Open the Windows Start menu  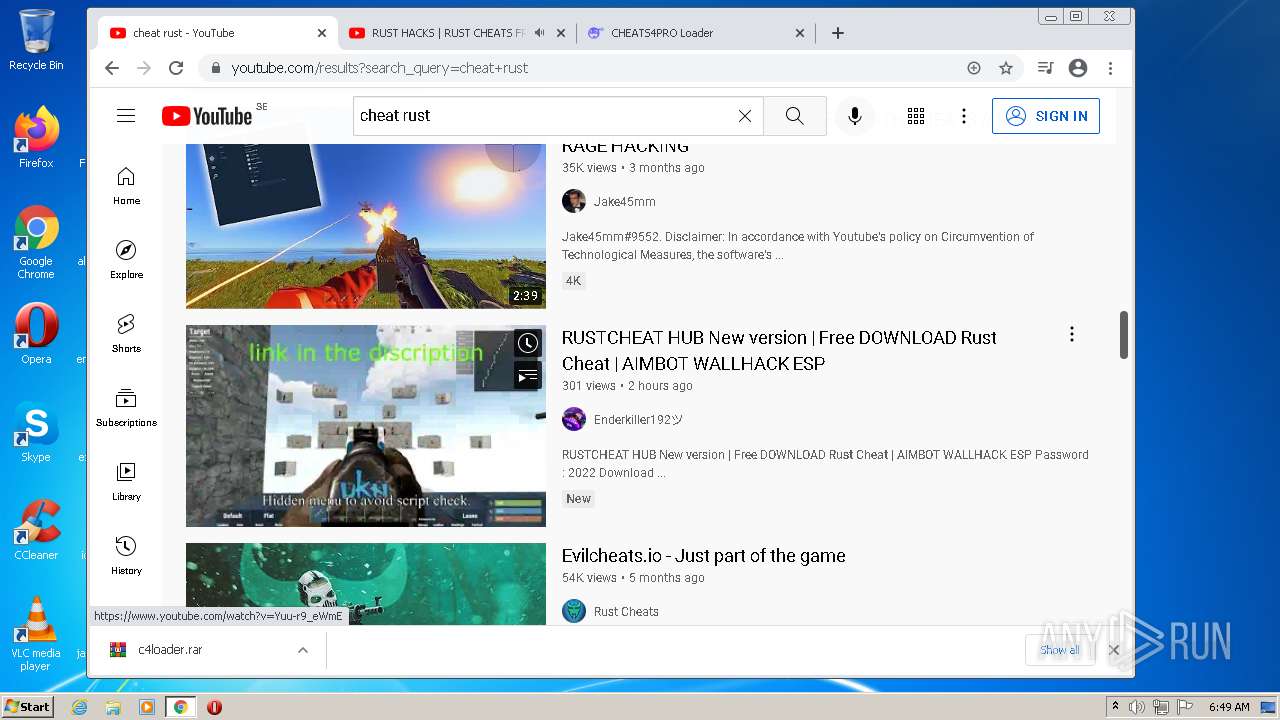pyautogui.click(x=27, y=707)
